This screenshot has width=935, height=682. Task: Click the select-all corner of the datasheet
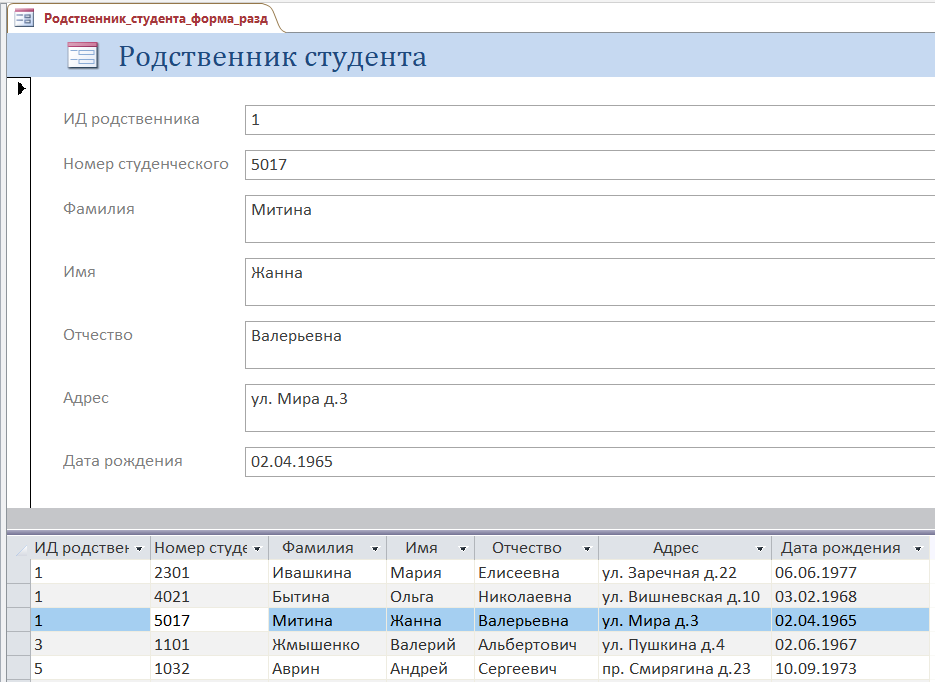pos(19,548)
